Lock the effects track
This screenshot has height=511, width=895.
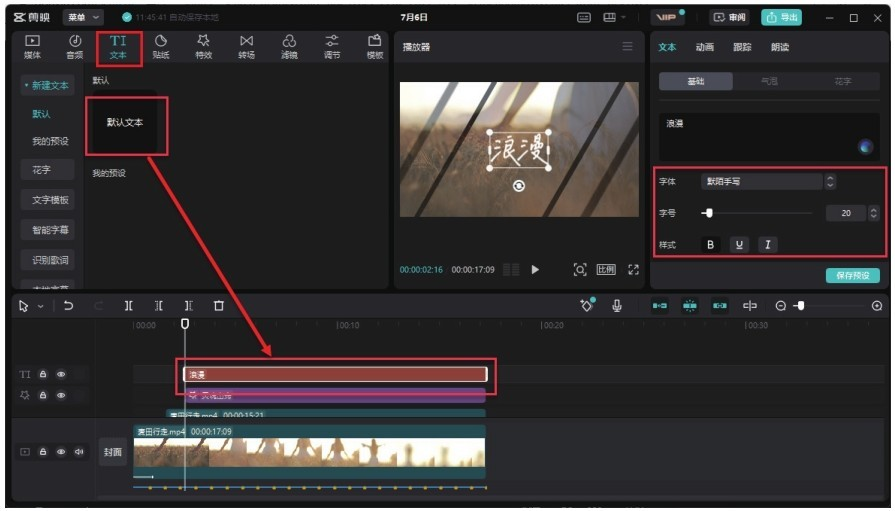(43, 395)
